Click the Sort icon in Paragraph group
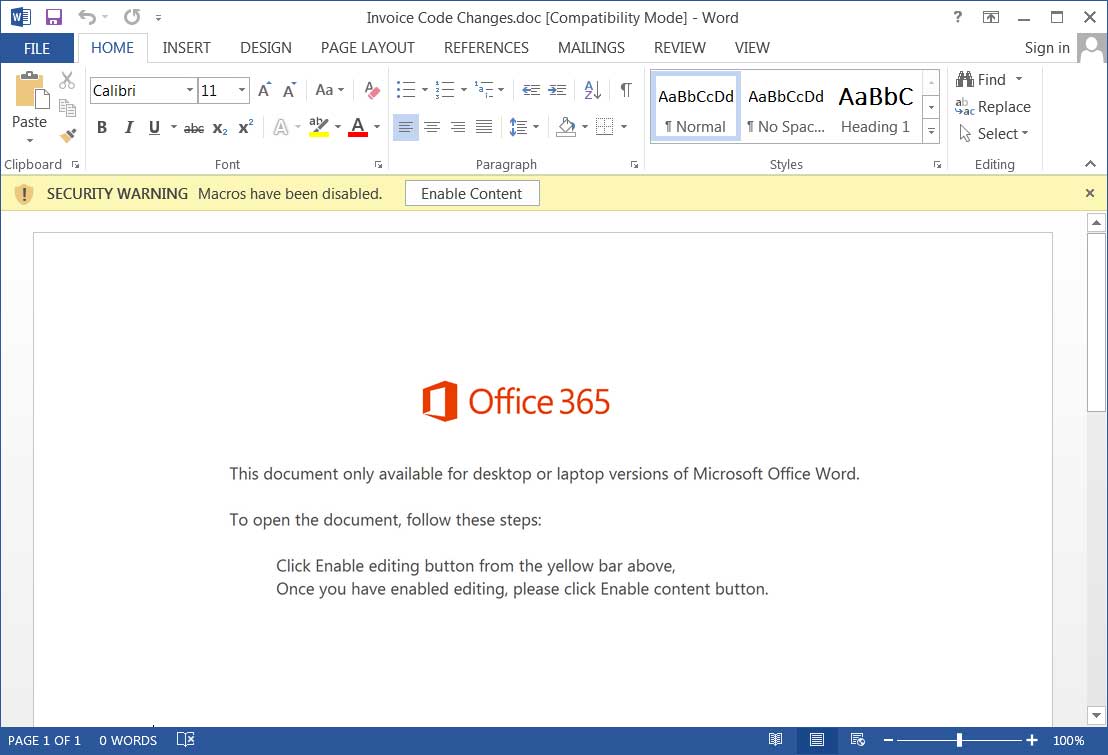The width and height of the screenshot is (1108, 755). 592,90
